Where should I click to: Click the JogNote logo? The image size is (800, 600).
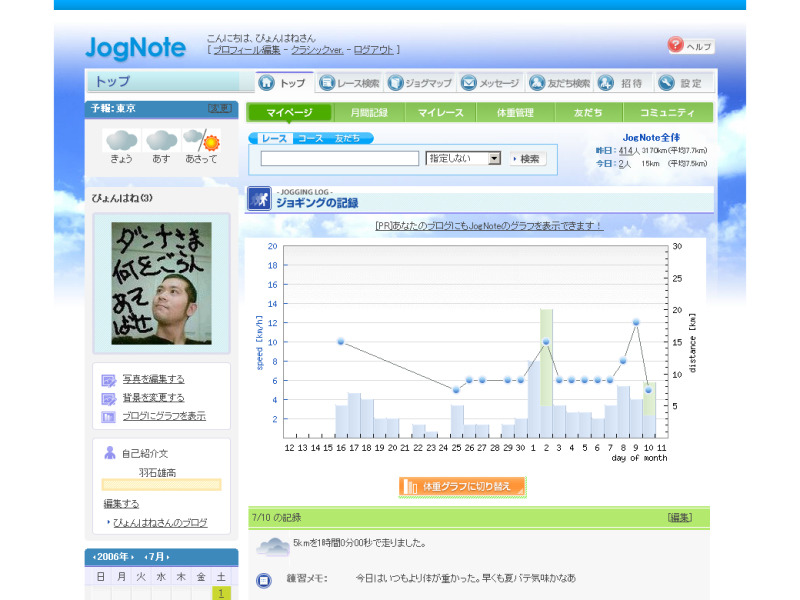point(135,48)
